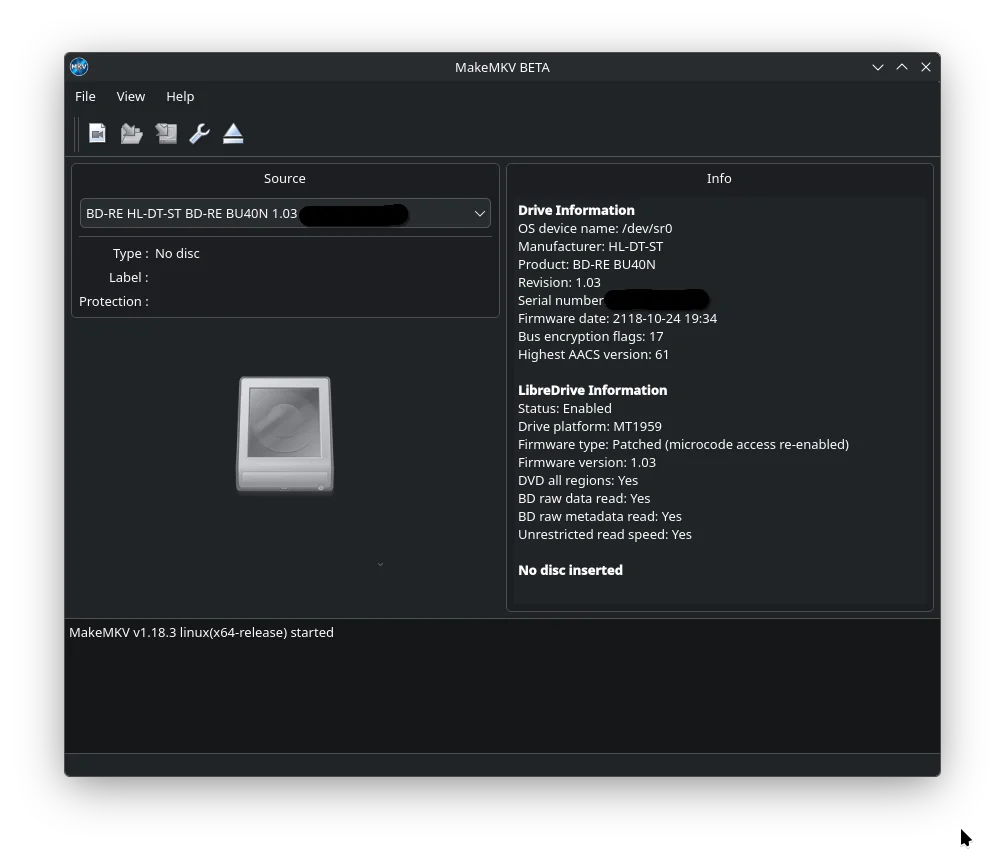Image resolution: width=1005 pixels, height=853 pixels.
Task: Click 'Unrestricted read speed: Yes' text
Action: (x=604, y=534)
